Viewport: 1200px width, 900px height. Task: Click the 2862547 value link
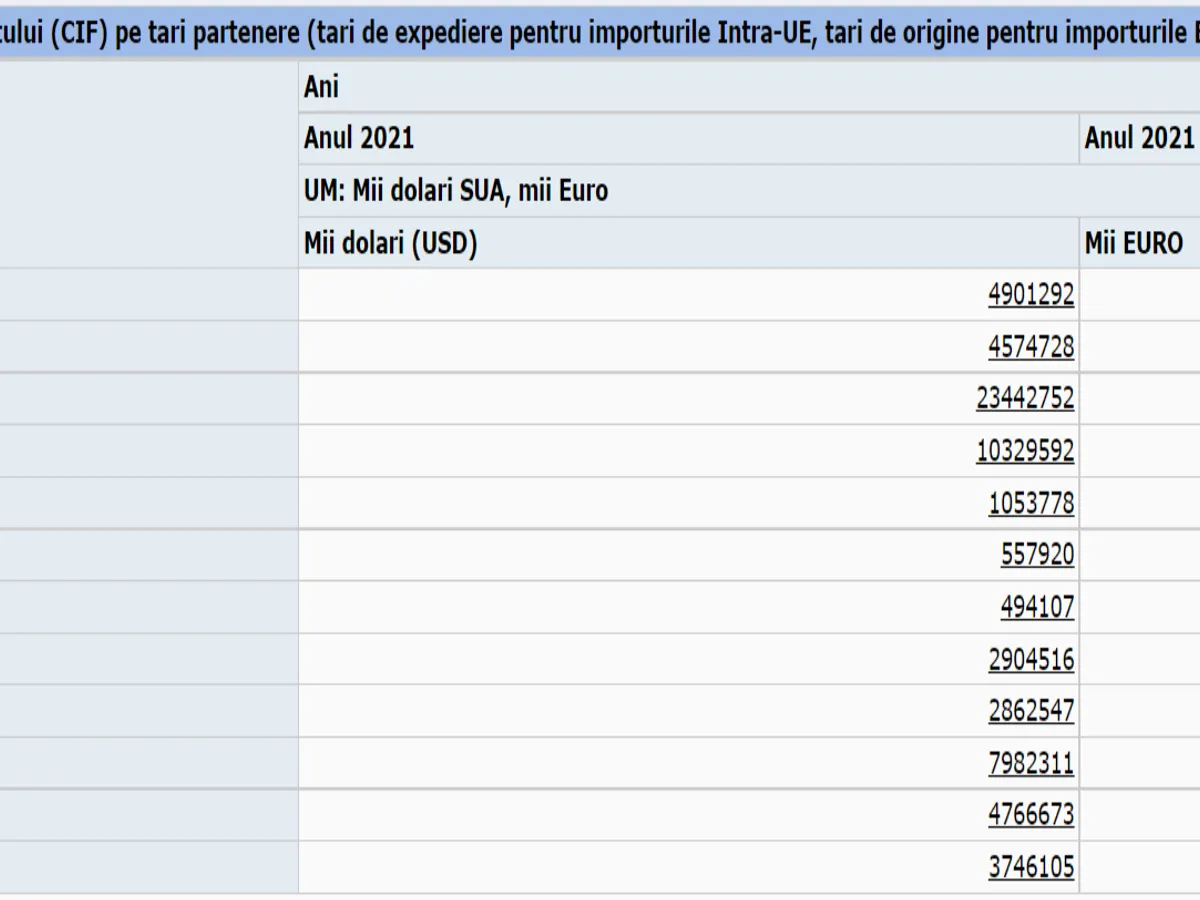coord(1031,711)
